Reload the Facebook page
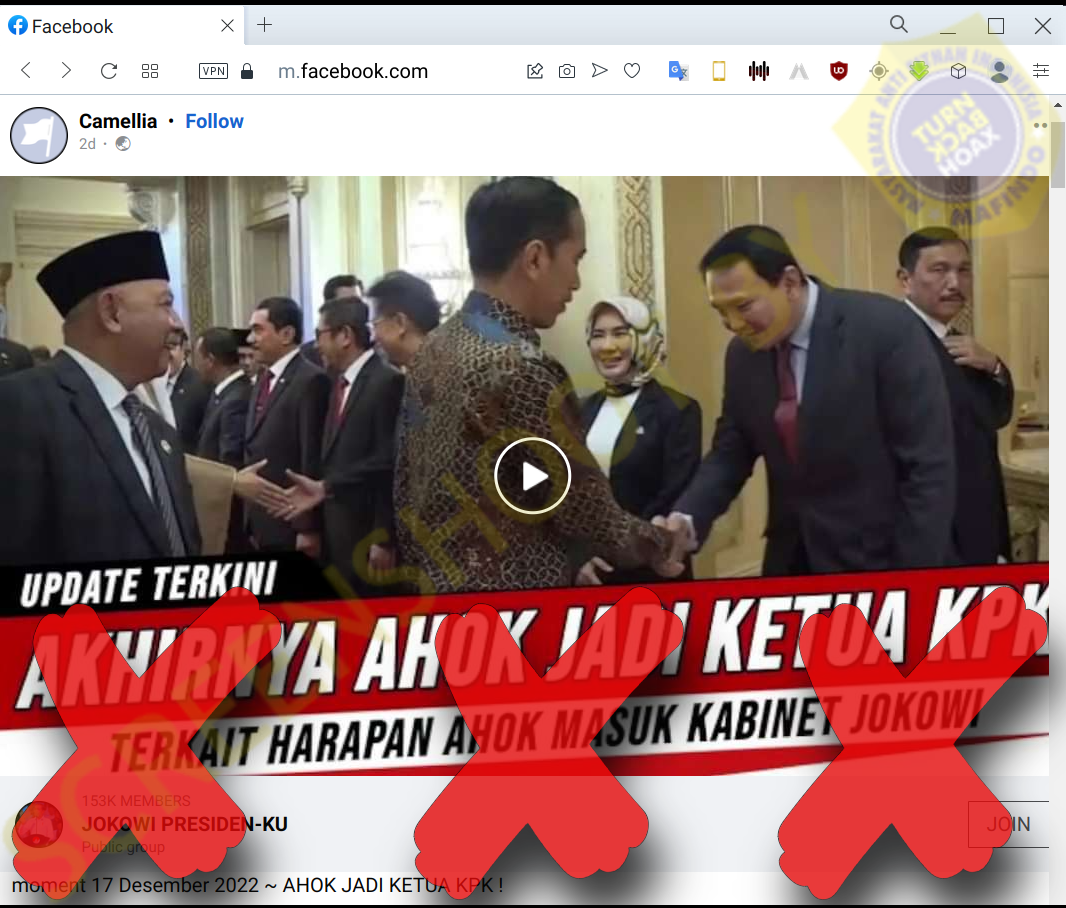Screen dimensions: 1066x908 (109, 71)
